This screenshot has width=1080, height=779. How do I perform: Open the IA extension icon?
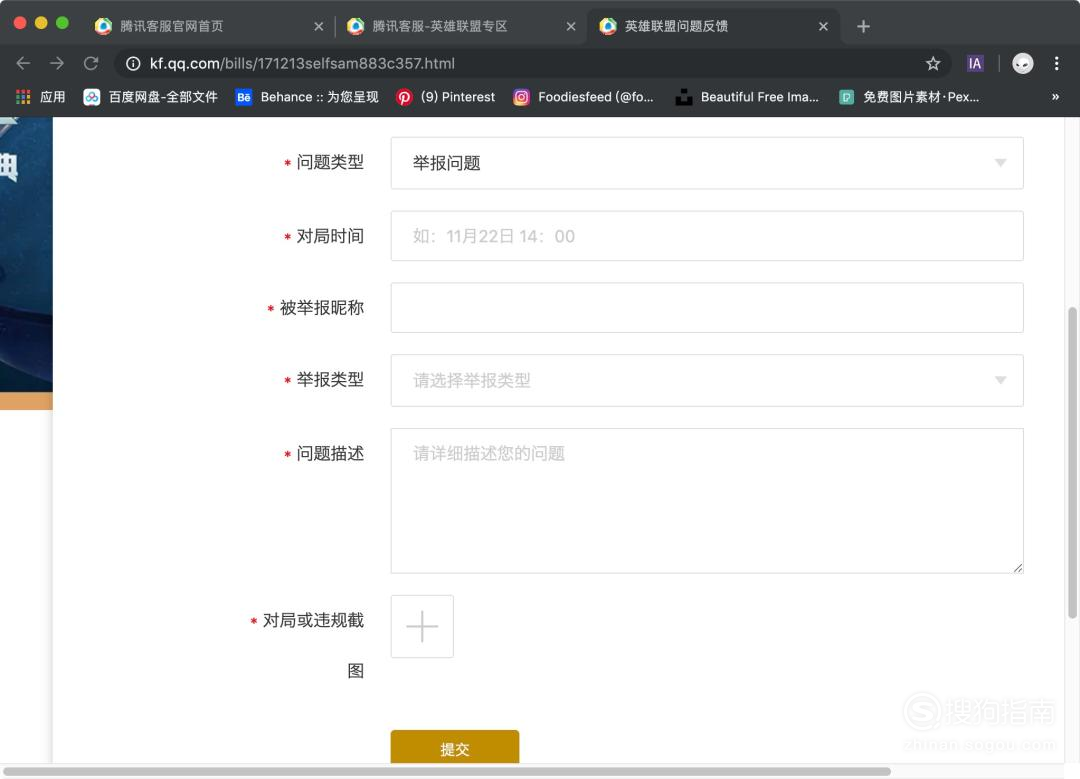pyautogui.click(x=975, y=63)
